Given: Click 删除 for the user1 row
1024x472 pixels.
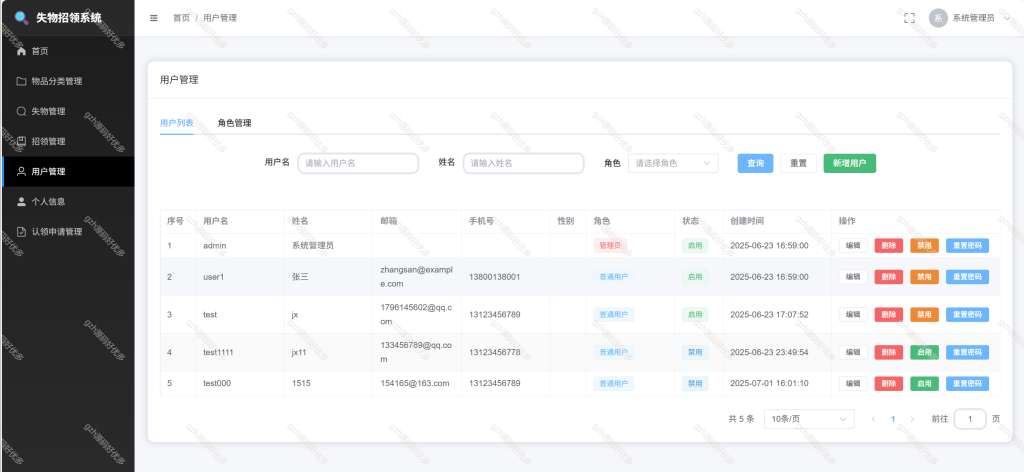Looking at the screenshot, I should point(889,277).
